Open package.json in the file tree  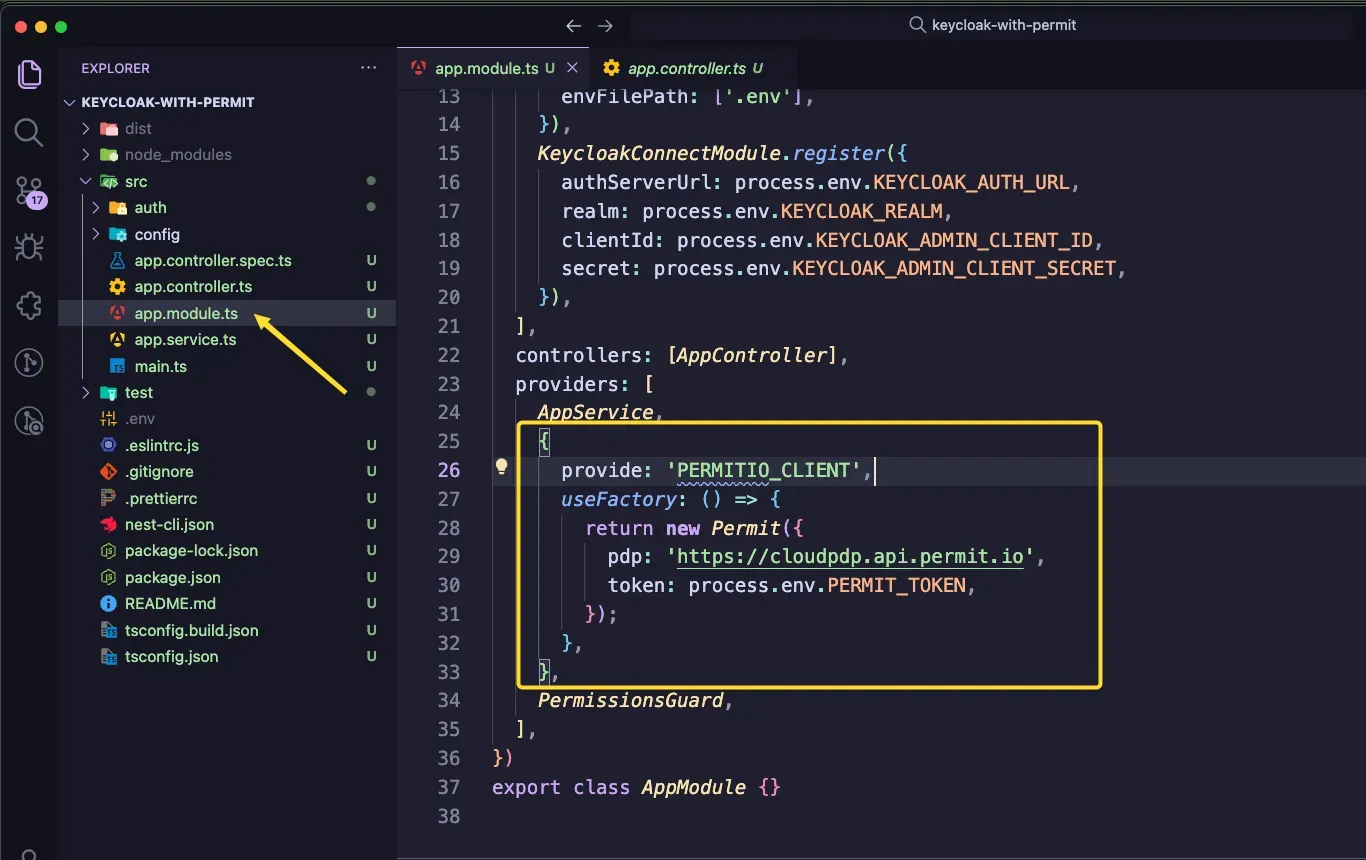(172, 577)
